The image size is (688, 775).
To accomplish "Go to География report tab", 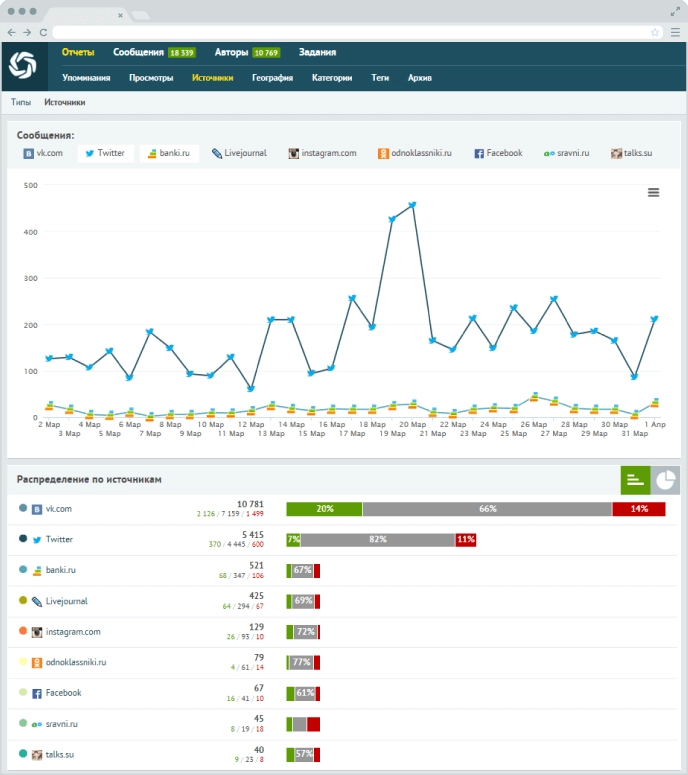I will (x=272, y=78).
